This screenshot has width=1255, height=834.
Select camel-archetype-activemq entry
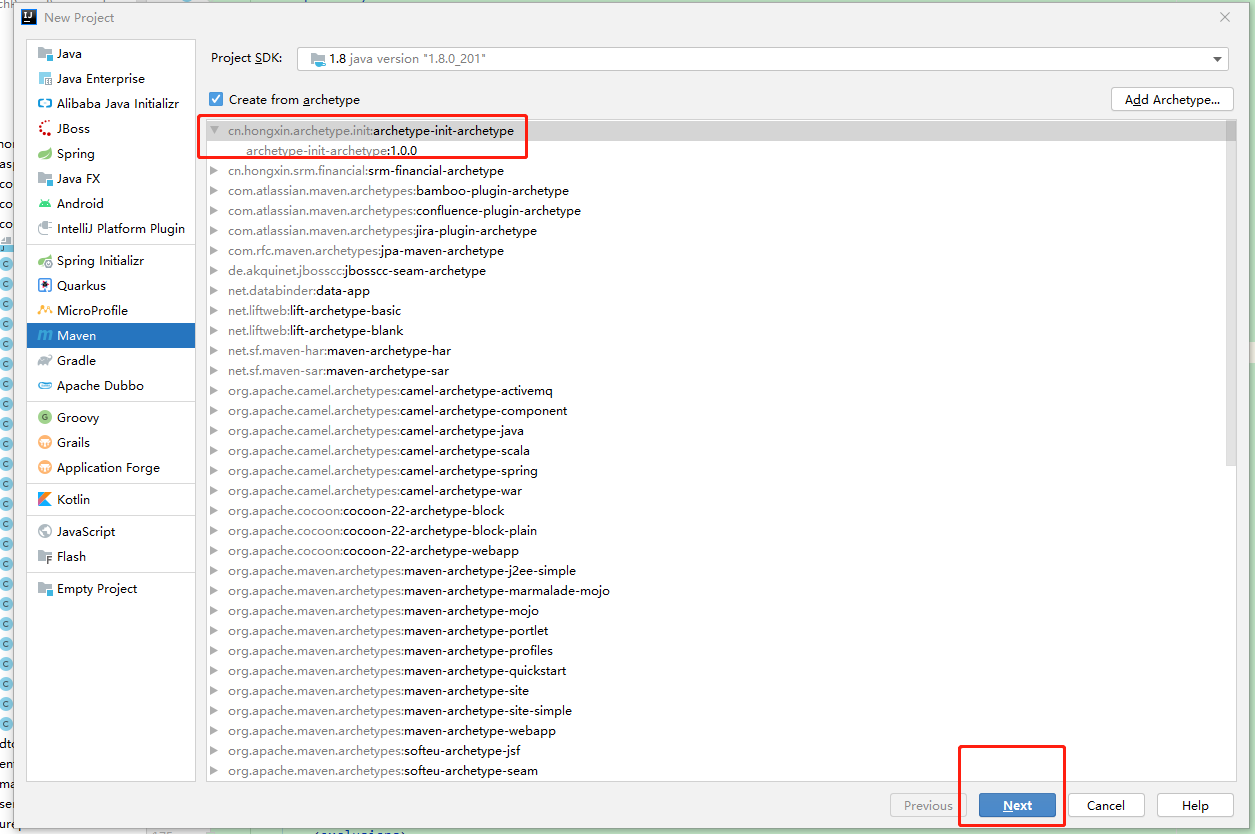pyautogui.click(x=390, y=391)
